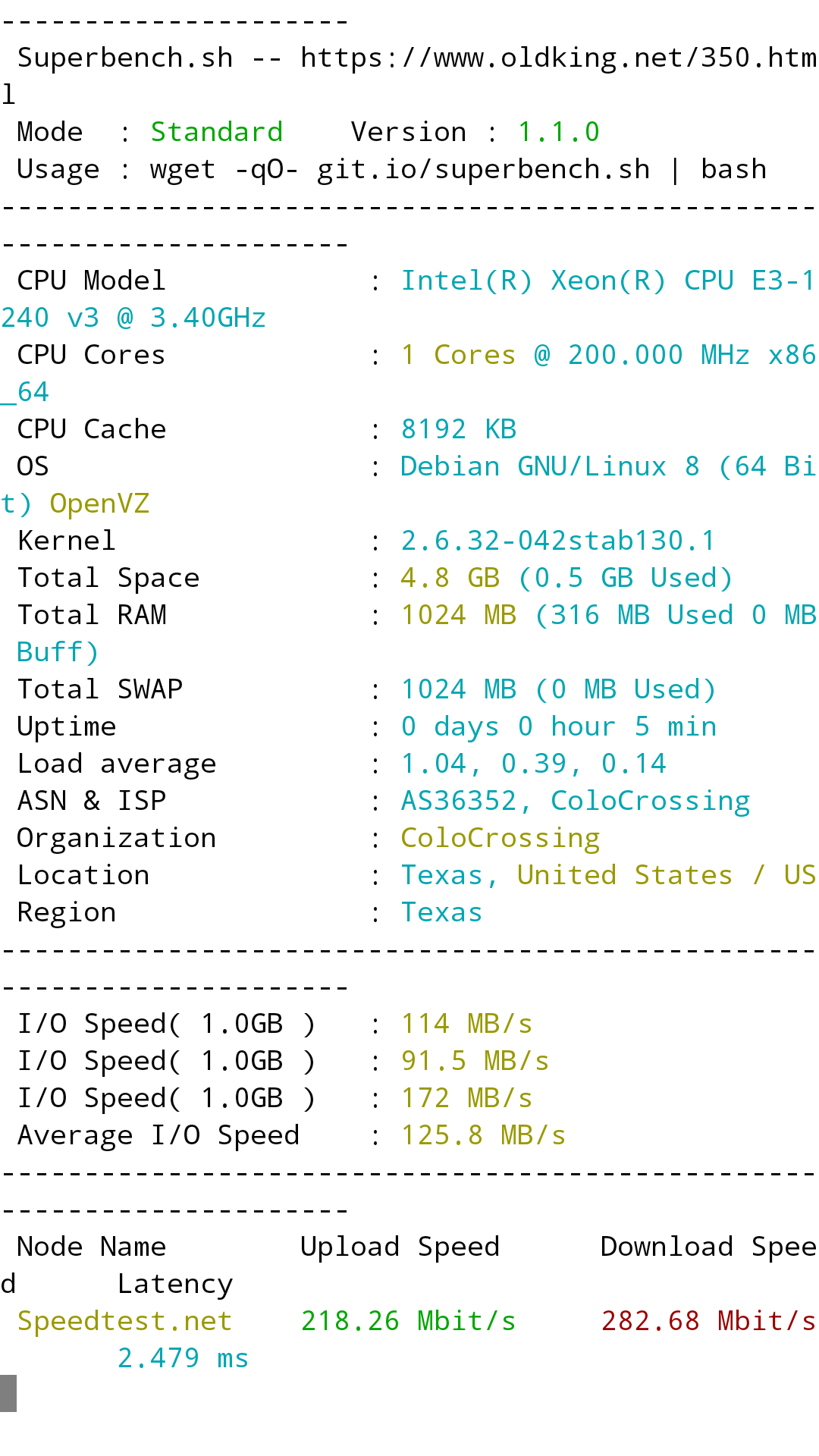Click the Region value Texas

pos(441,912)
